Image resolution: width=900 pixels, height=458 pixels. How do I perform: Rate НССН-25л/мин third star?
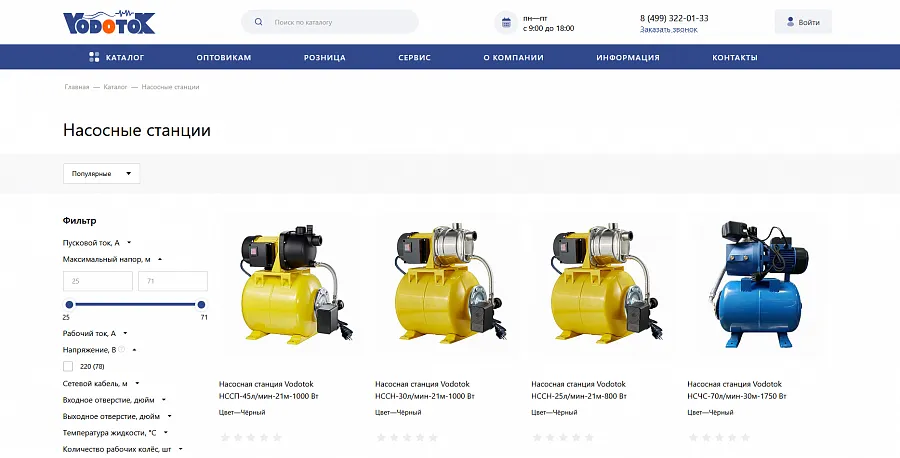point(563,437)
